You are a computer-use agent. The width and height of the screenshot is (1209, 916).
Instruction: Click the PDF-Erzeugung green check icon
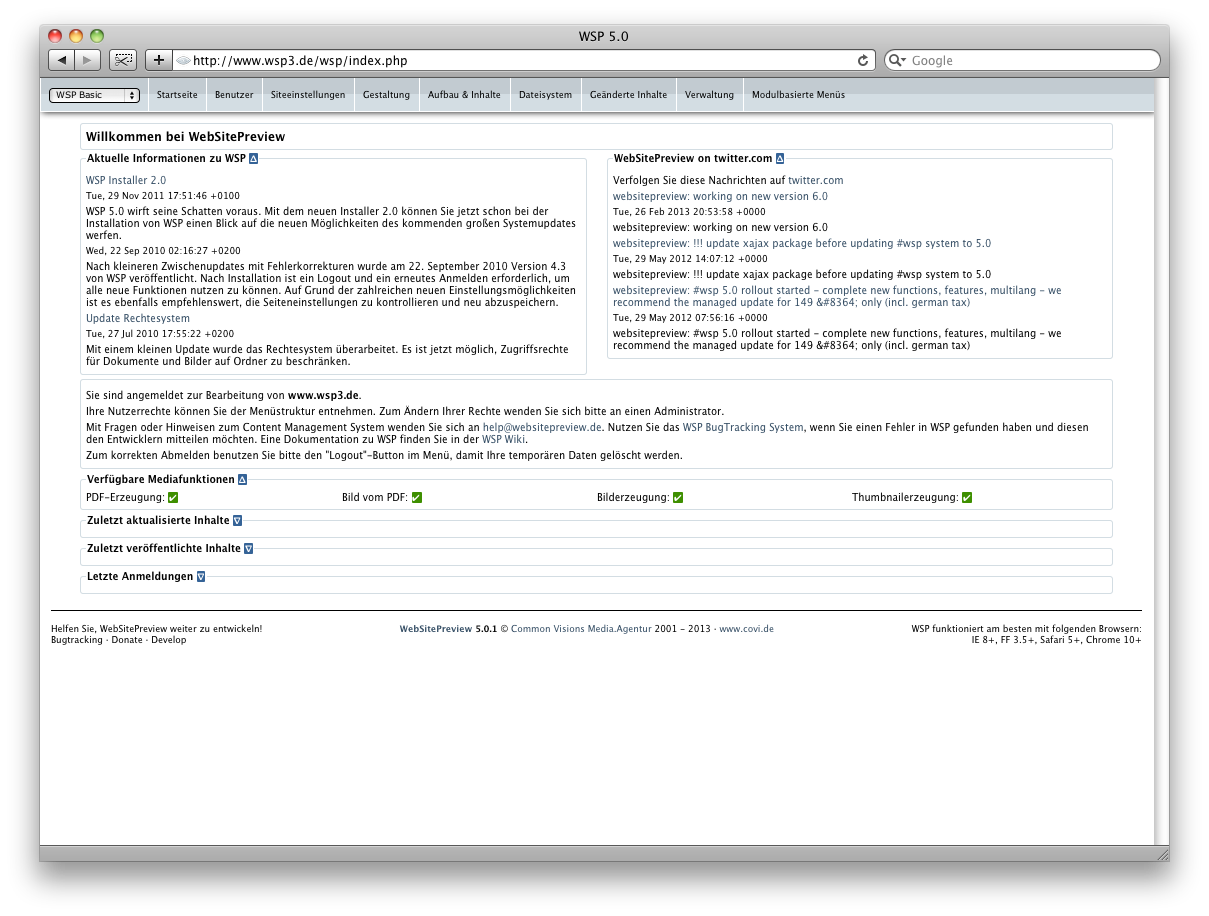173,498
